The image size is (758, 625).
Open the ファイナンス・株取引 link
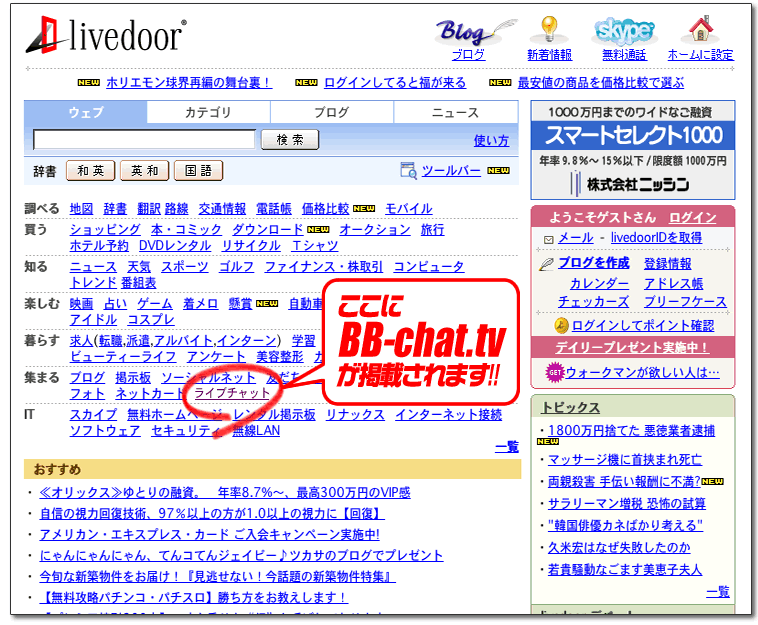[x=324, y=267]
